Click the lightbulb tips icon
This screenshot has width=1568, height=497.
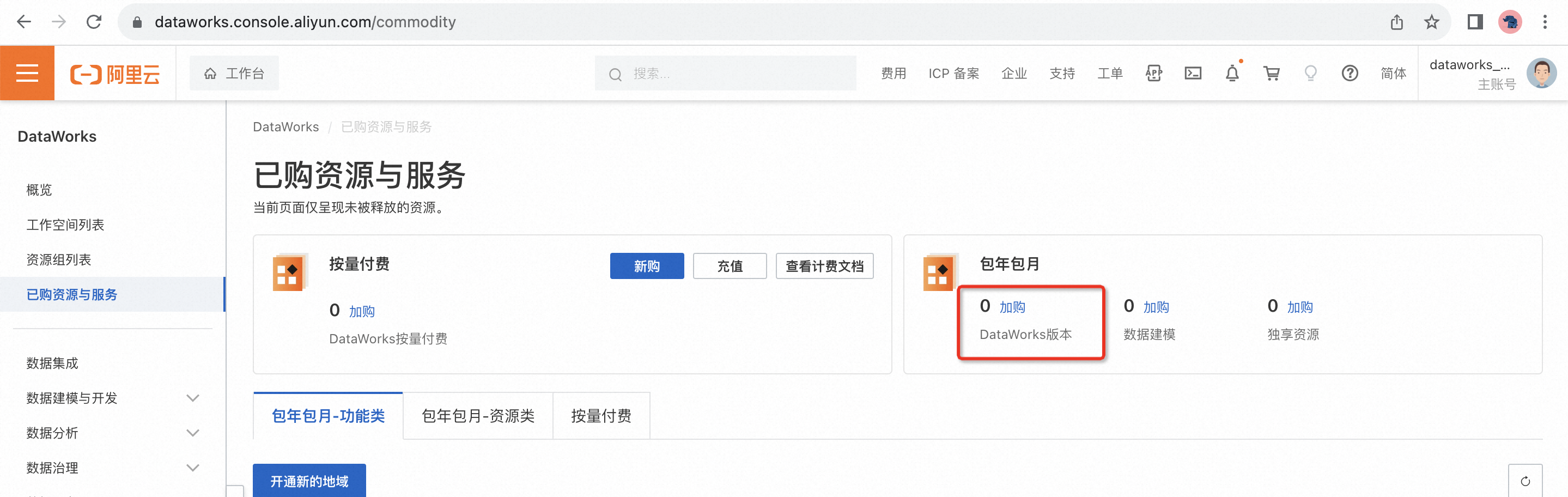click(1310, 74)
